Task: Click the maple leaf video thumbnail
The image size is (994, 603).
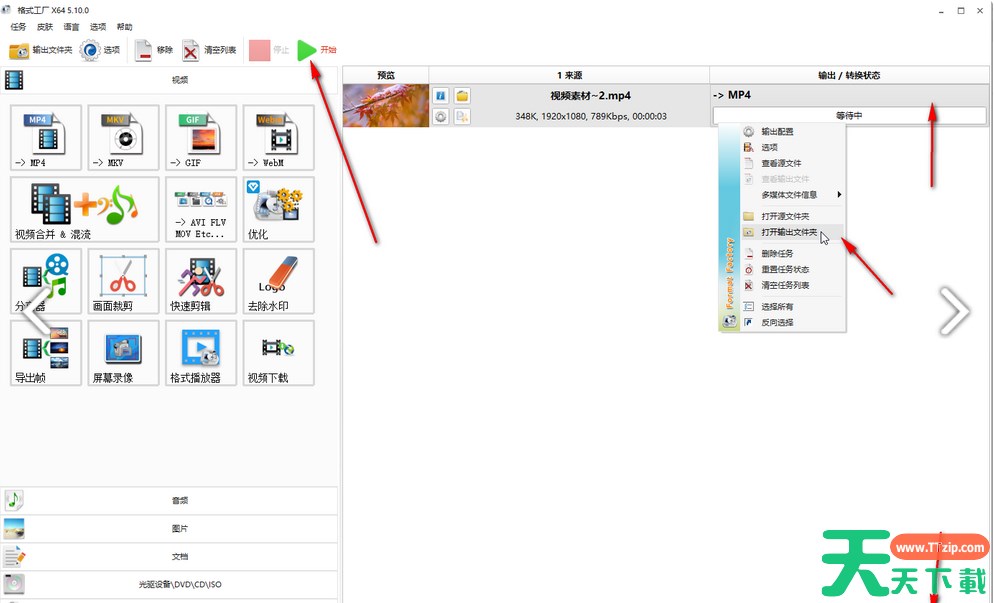Action: click(386, 105)
